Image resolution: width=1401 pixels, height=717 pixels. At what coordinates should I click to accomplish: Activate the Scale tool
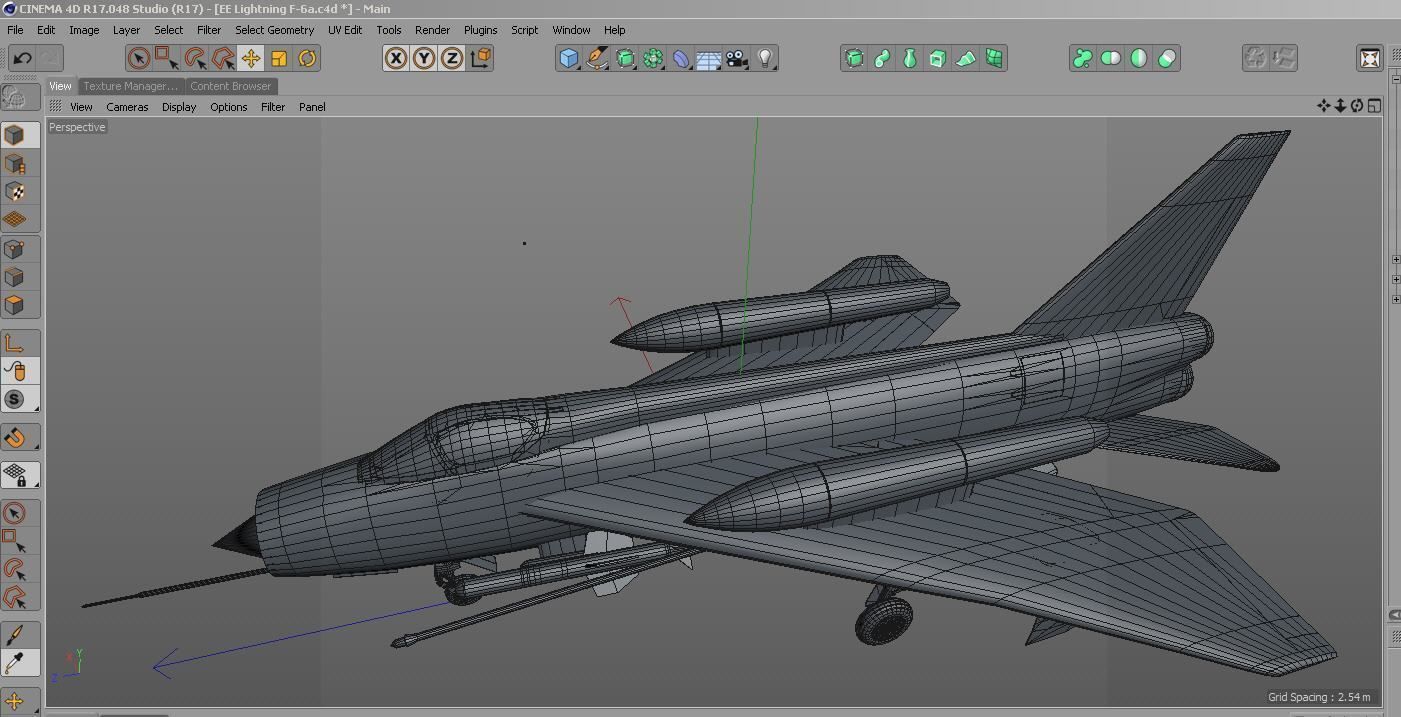point(279,58)
